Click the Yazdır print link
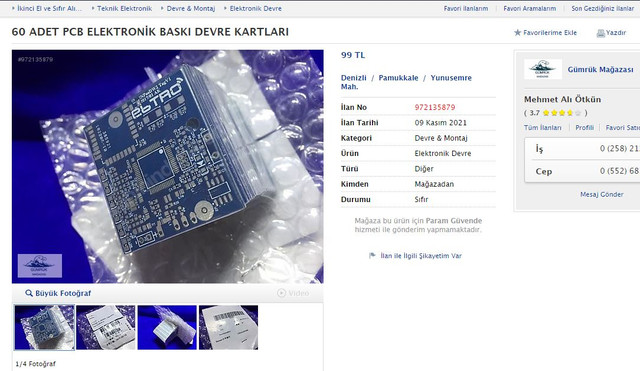The image size is (640, 371). coord(616,33)
